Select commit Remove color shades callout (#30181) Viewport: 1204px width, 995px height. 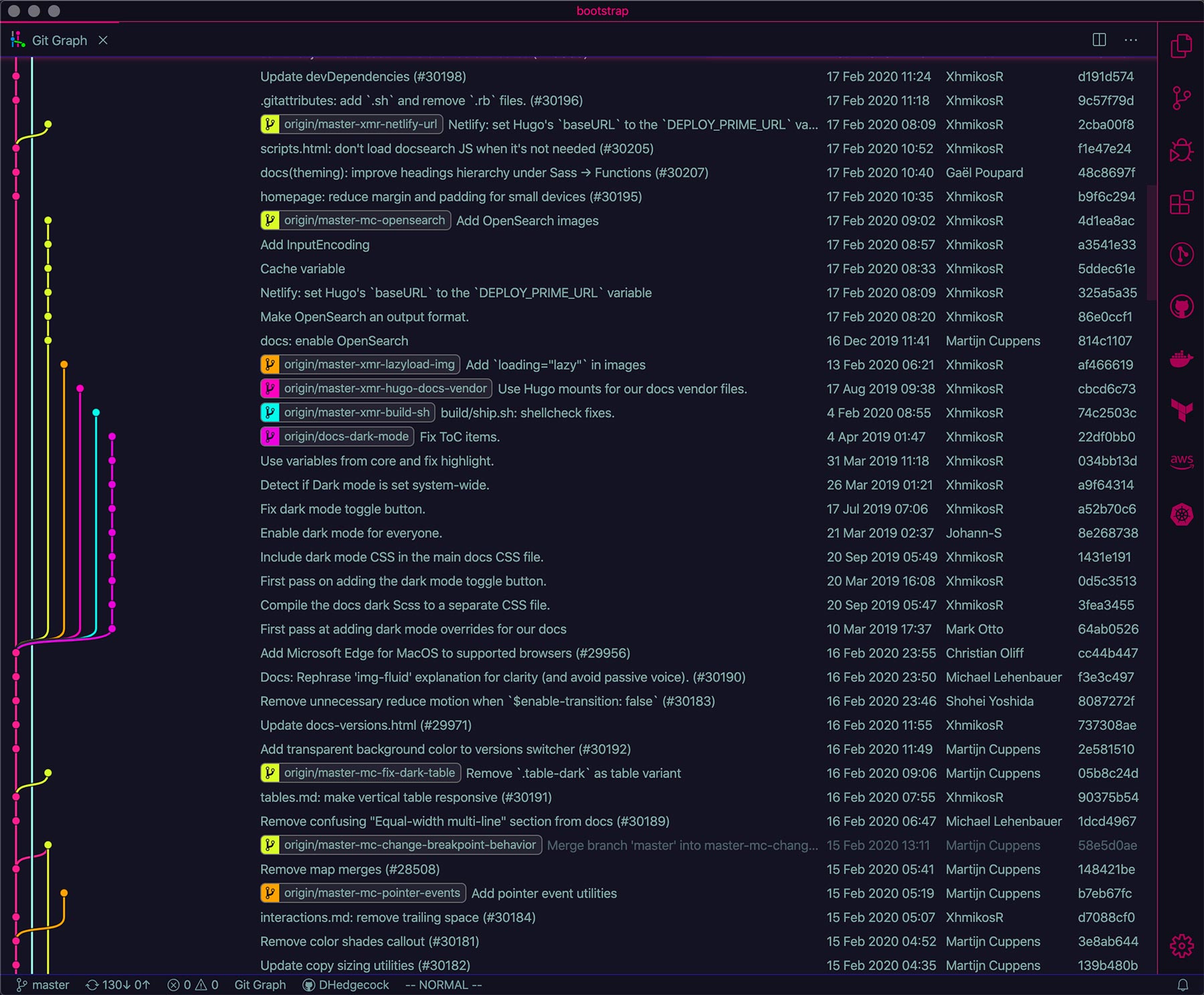(369, 941)
